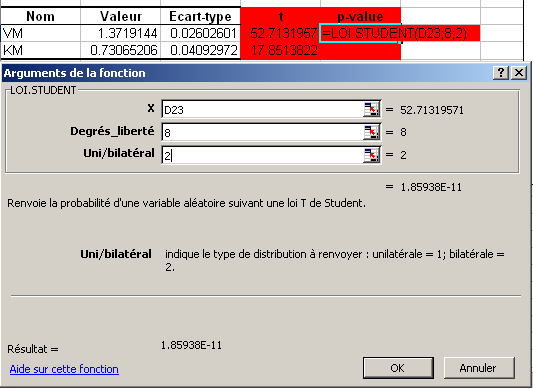Open the Aide sur cette fonction link

pos(64,369)
